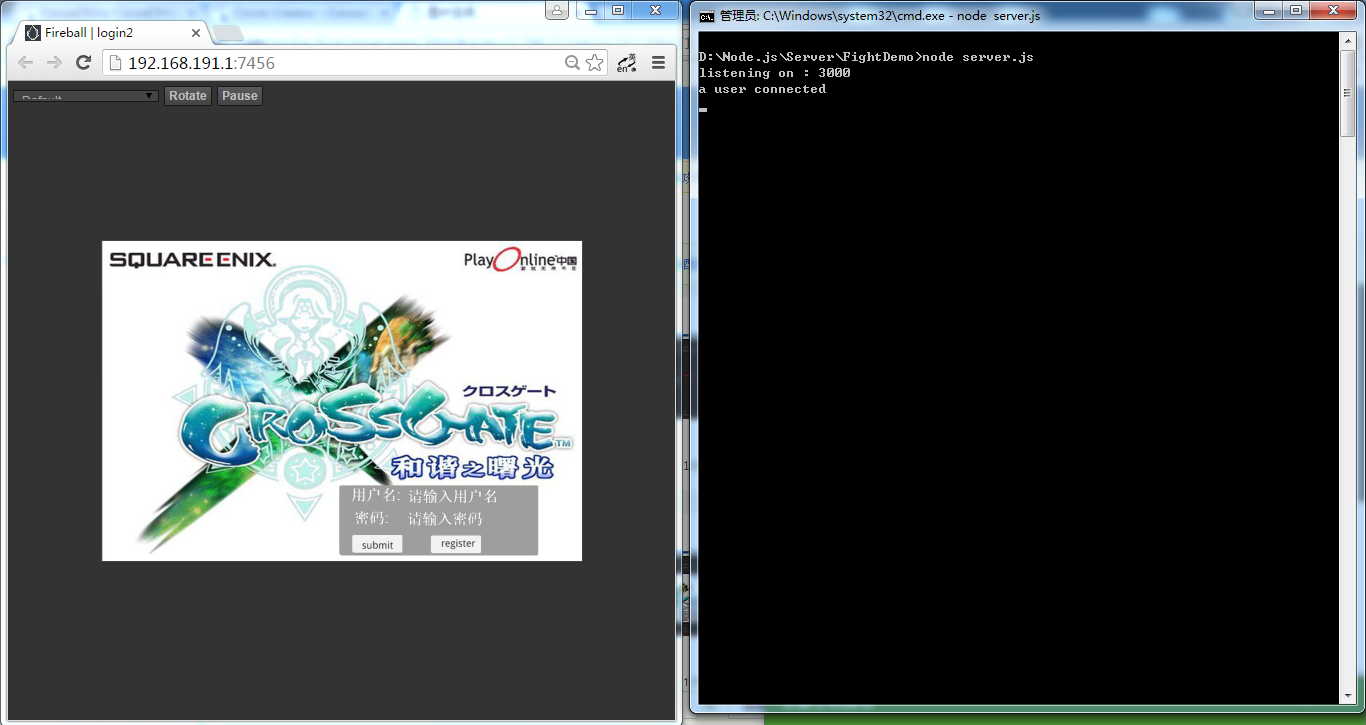The height and width of the screenshot is (725, 1366).
Task: Close the cmd.exe window
Action: [1333, 10]
